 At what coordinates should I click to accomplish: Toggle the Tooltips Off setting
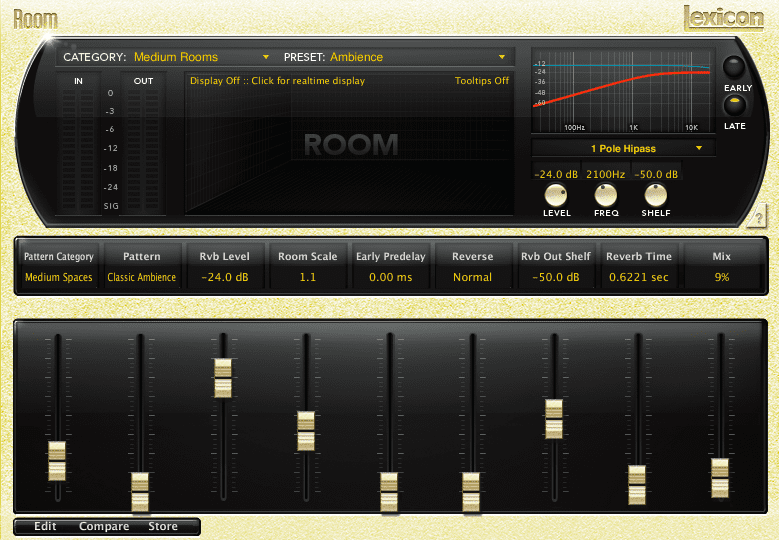pyautogui.click(x=481, y=81)
